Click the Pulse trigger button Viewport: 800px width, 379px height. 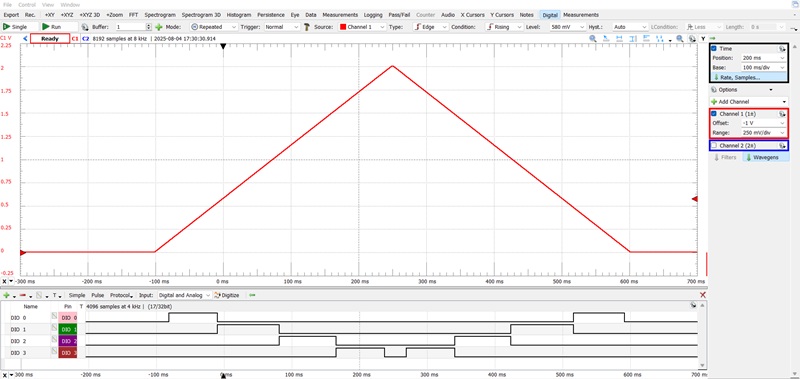coord(97,295)
